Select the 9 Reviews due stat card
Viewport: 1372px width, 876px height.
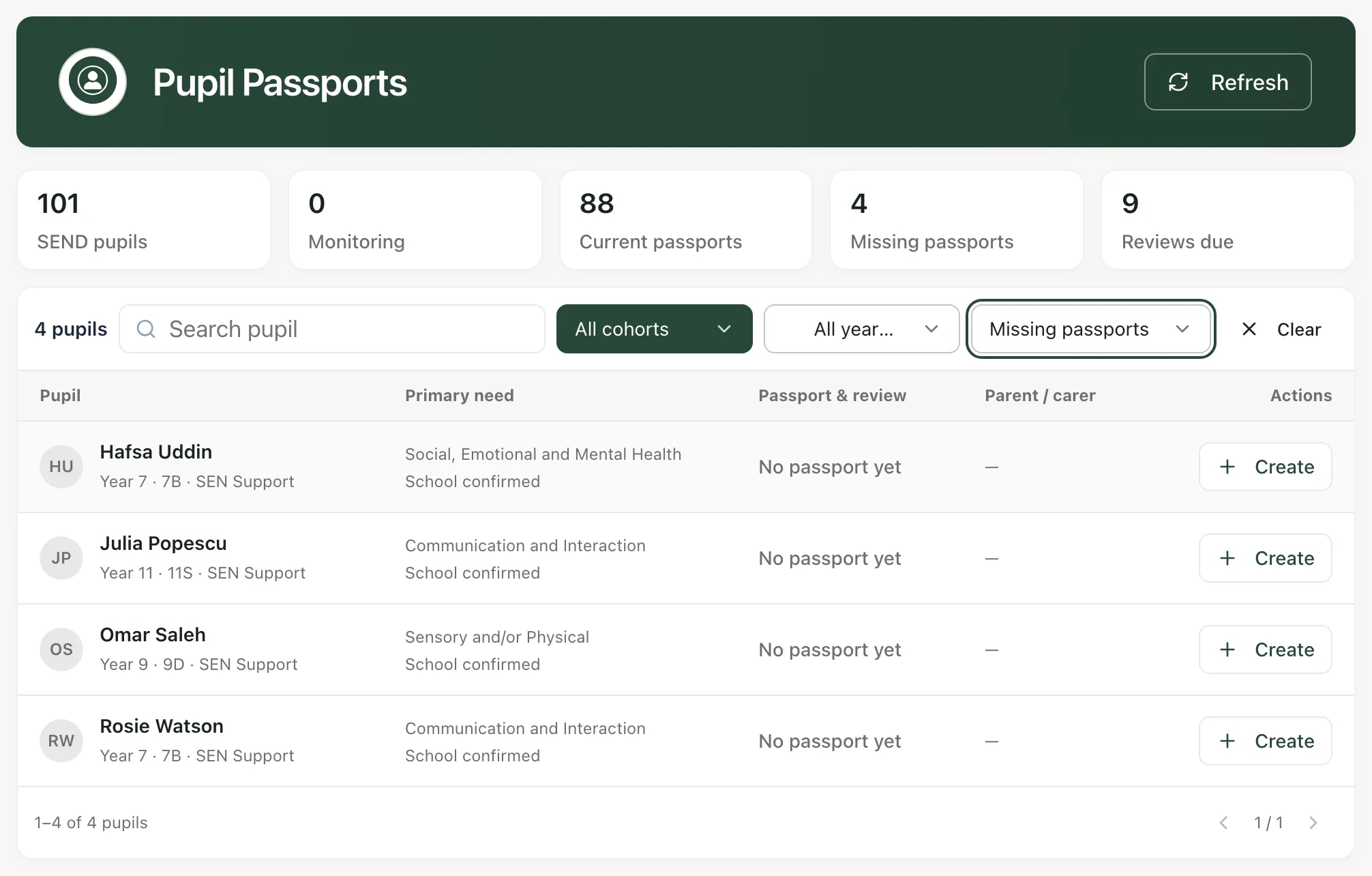tap(1228, 220)
